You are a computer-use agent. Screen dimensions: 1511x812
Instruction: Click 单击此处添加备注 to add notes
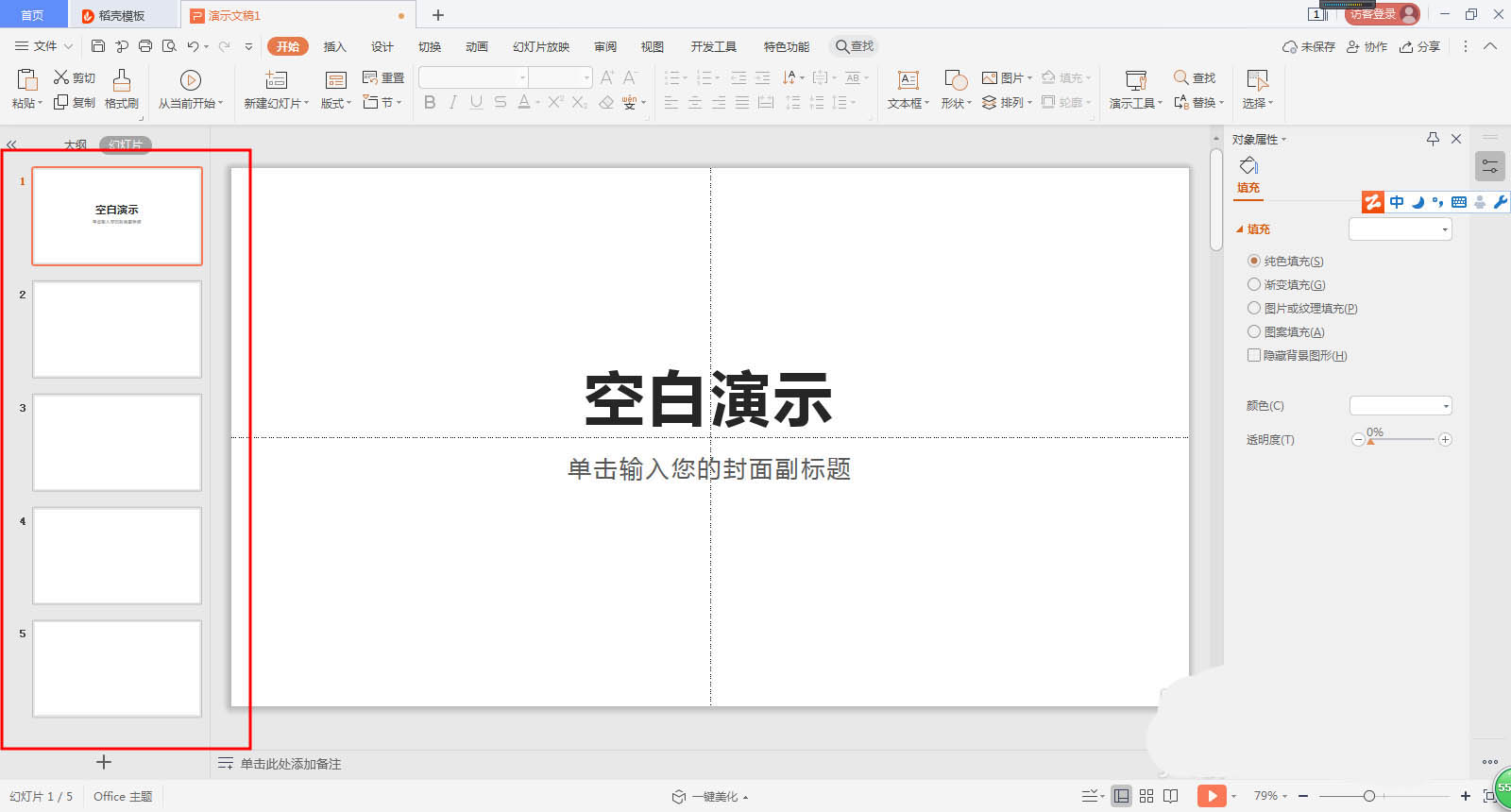291,764
